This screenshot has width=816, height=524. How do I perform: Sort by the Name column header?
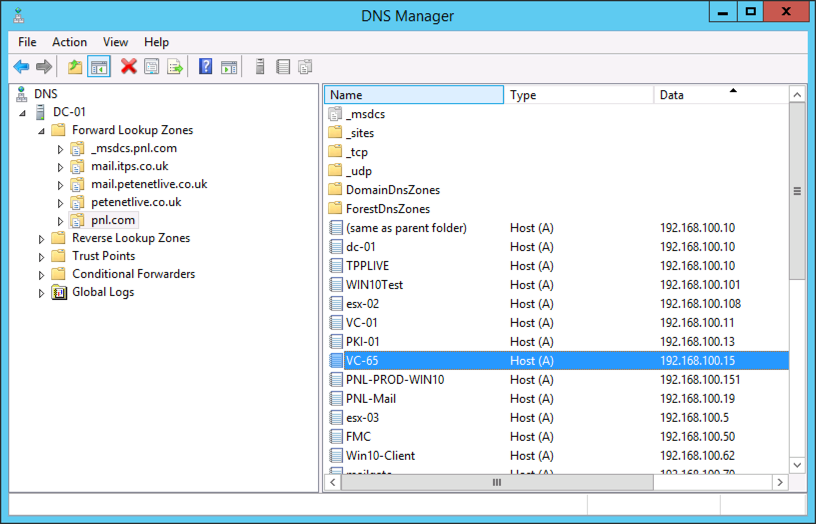pos(414,95)
